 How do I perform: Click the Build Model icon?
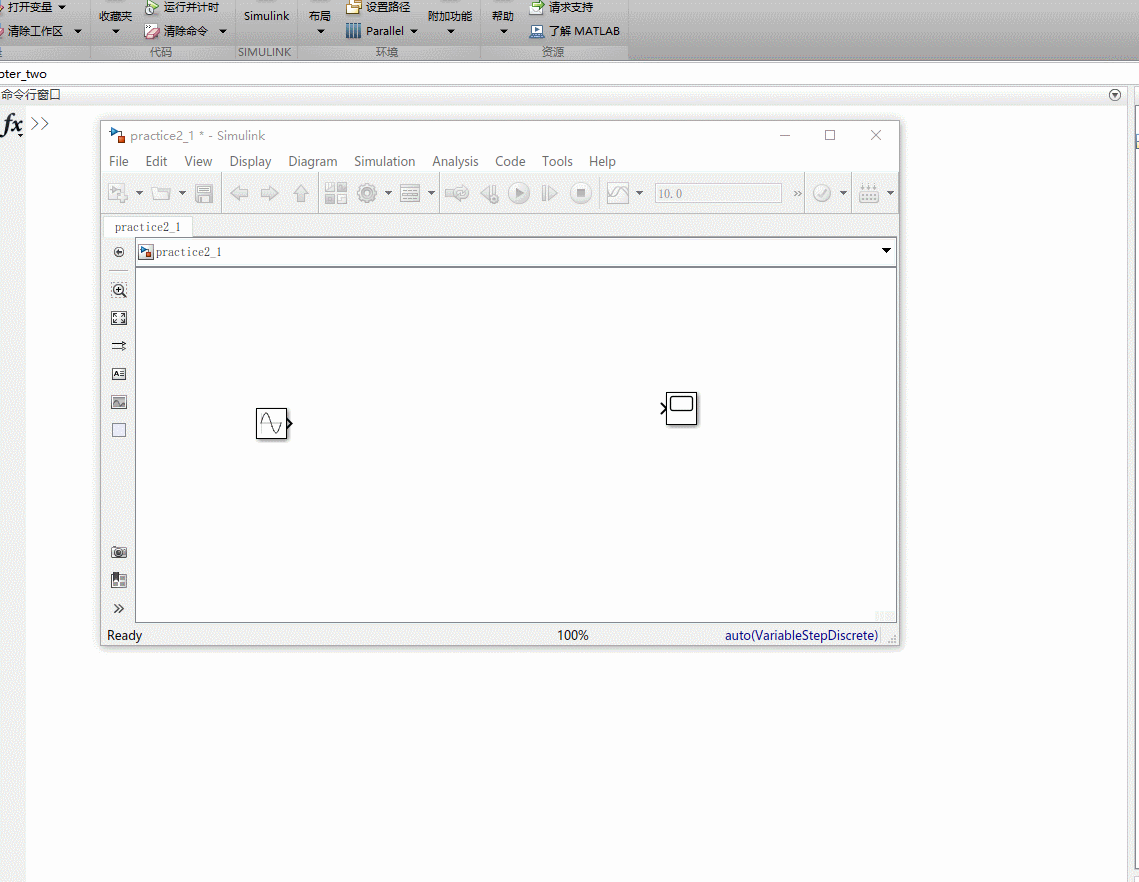tap(869, 193)
